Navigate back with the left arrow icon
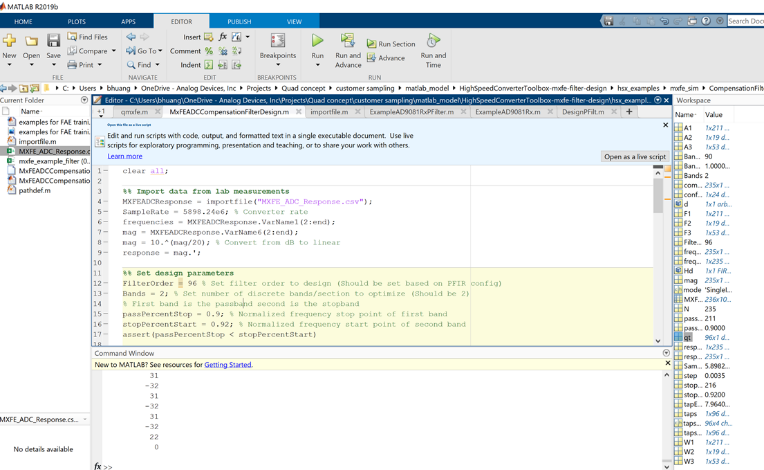This screenshot has height=470, width=764. (x=131, y=37)
